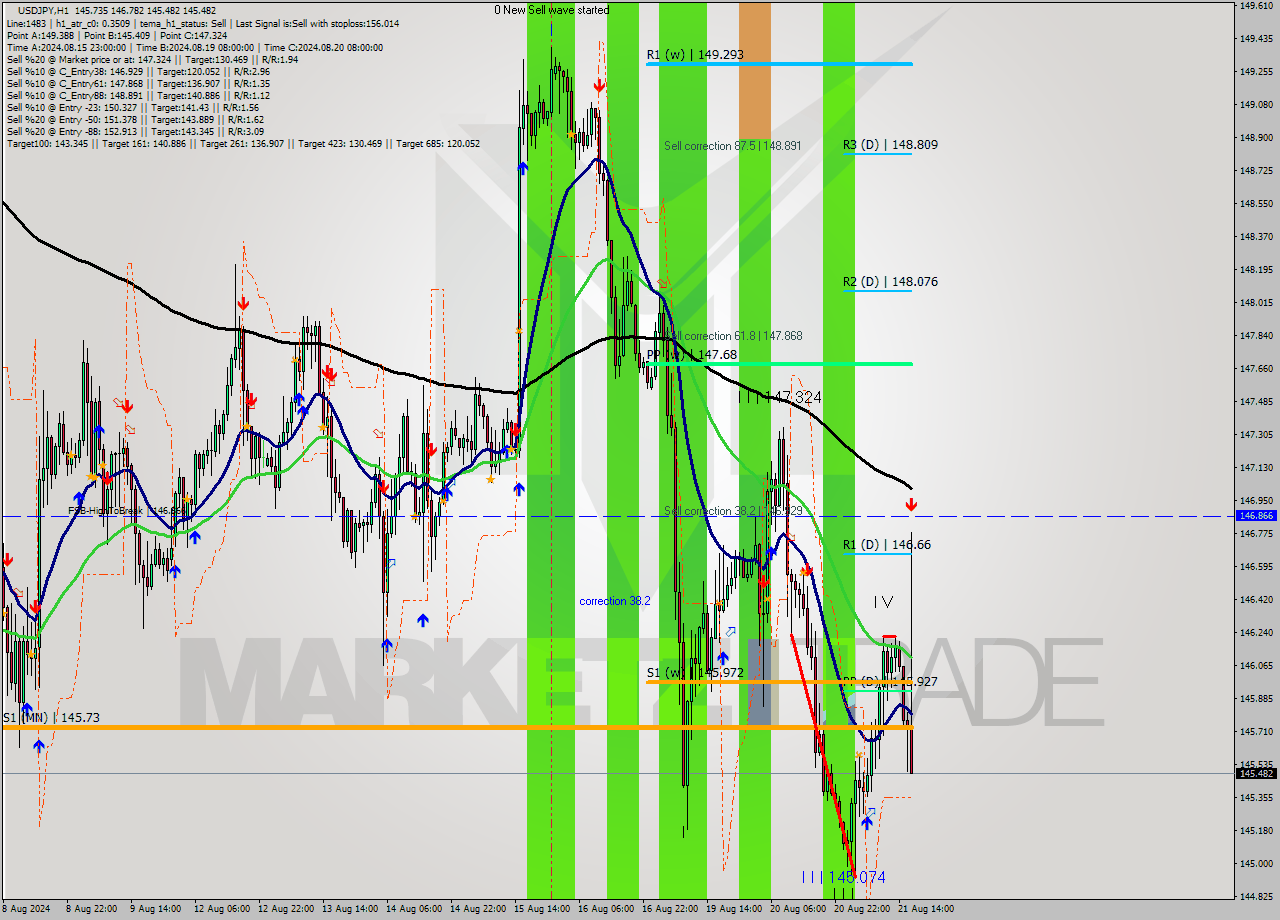Click the 144.825 price scale value

click(x=1255, y=897)
